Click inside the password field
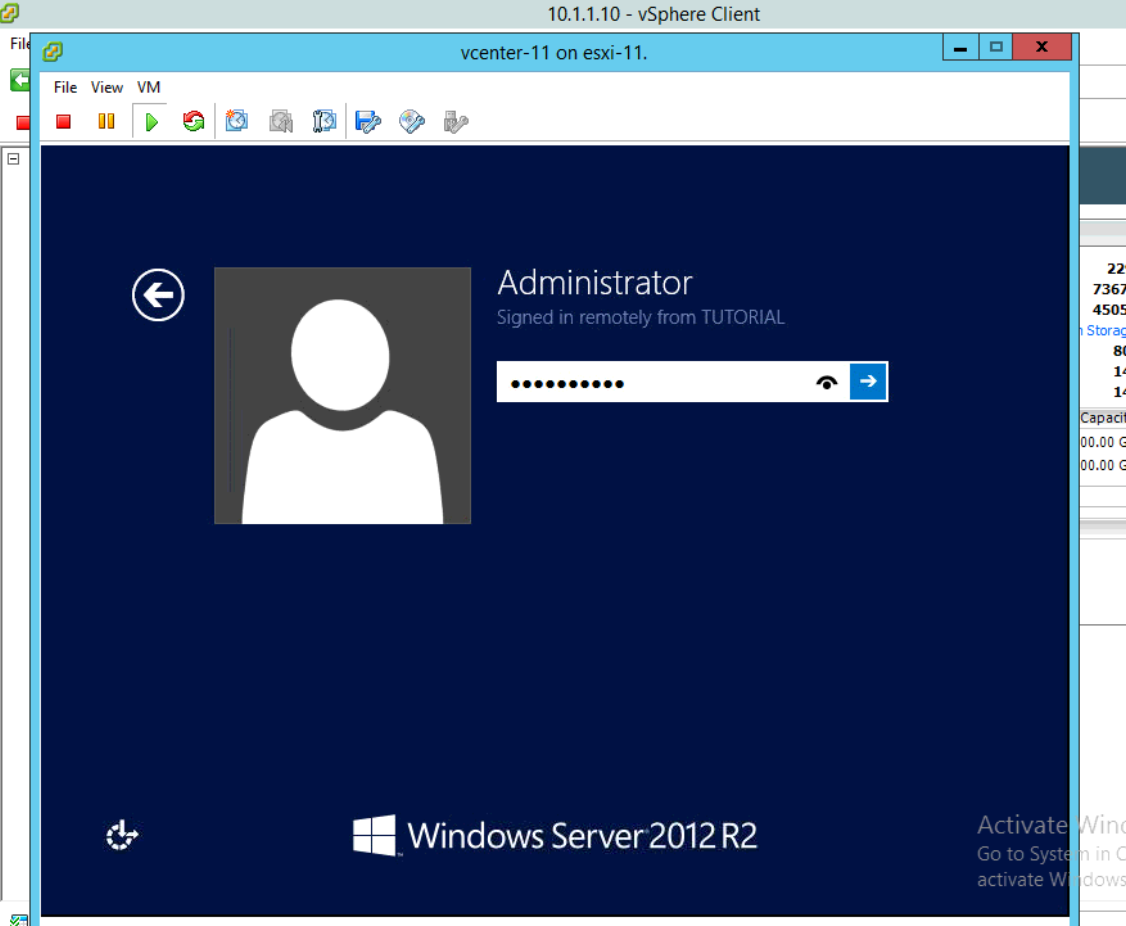 tap(650, 381)
